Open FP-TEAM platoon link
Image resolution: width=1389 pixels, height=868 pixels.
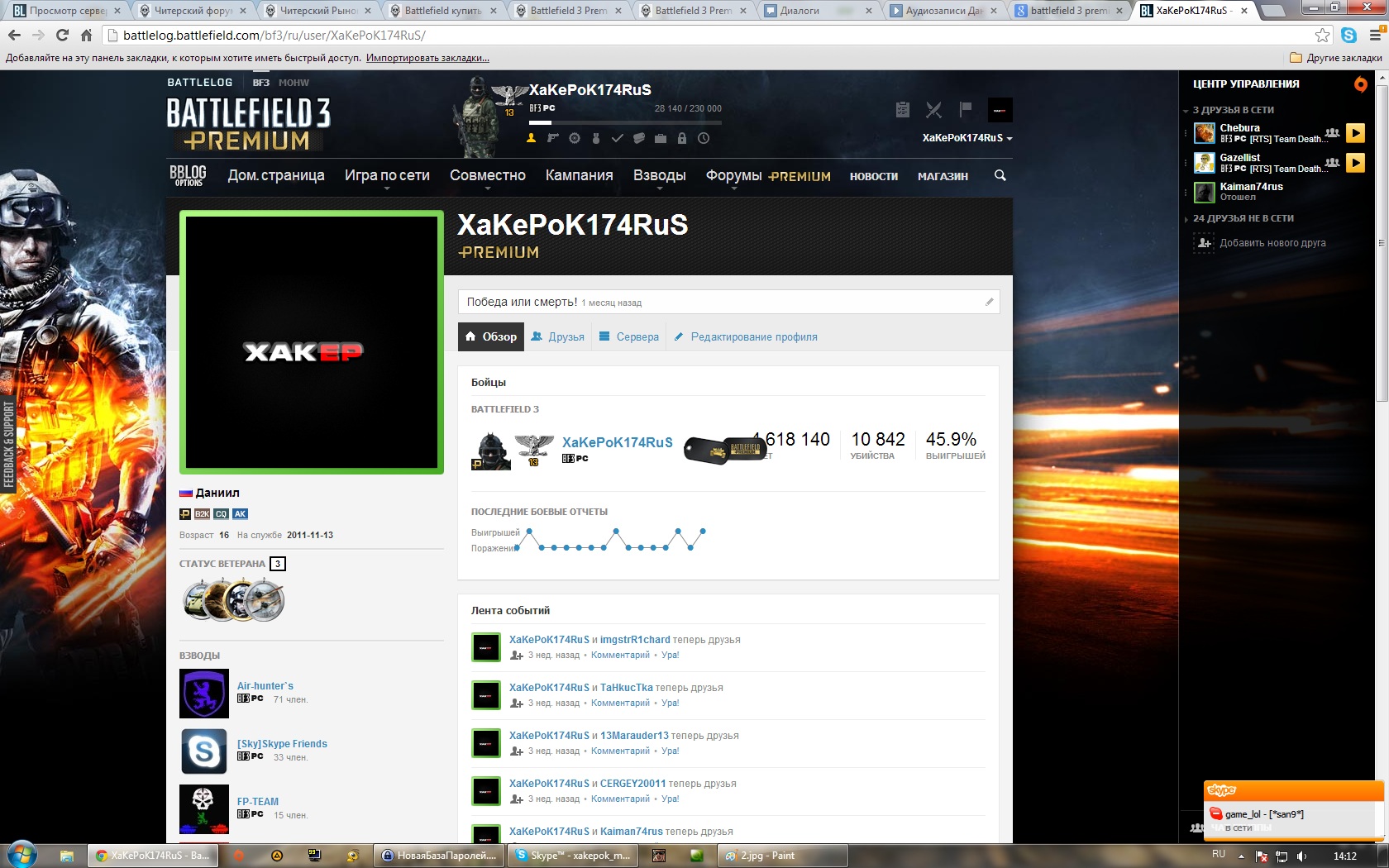point(258,802)
